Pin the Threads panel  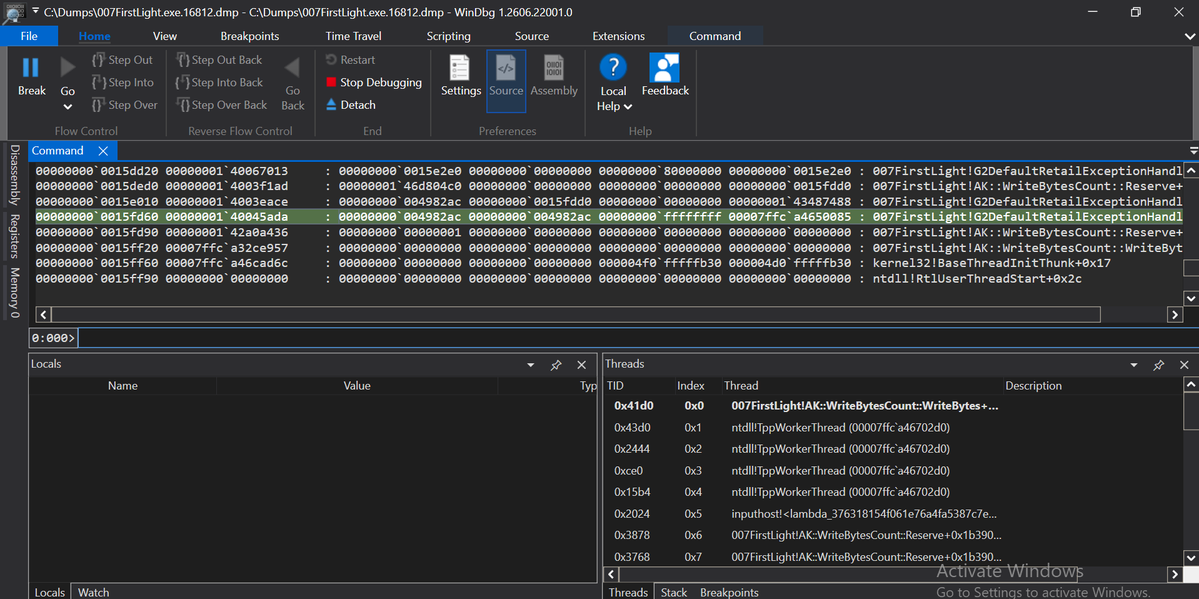(x=1158, y=366)
